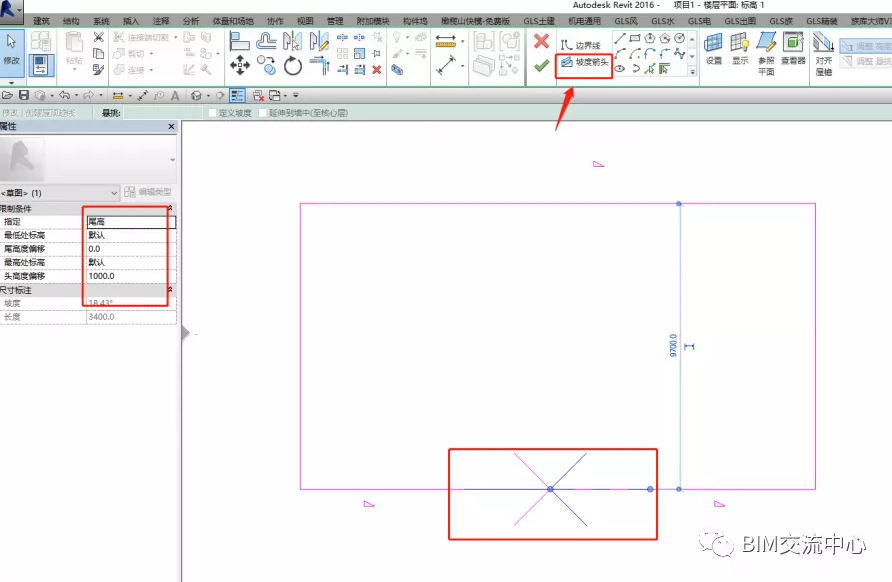Click the 最低处标高 value 默认
The height and width of the screenshot is (582, 892).
pos(131,235)
